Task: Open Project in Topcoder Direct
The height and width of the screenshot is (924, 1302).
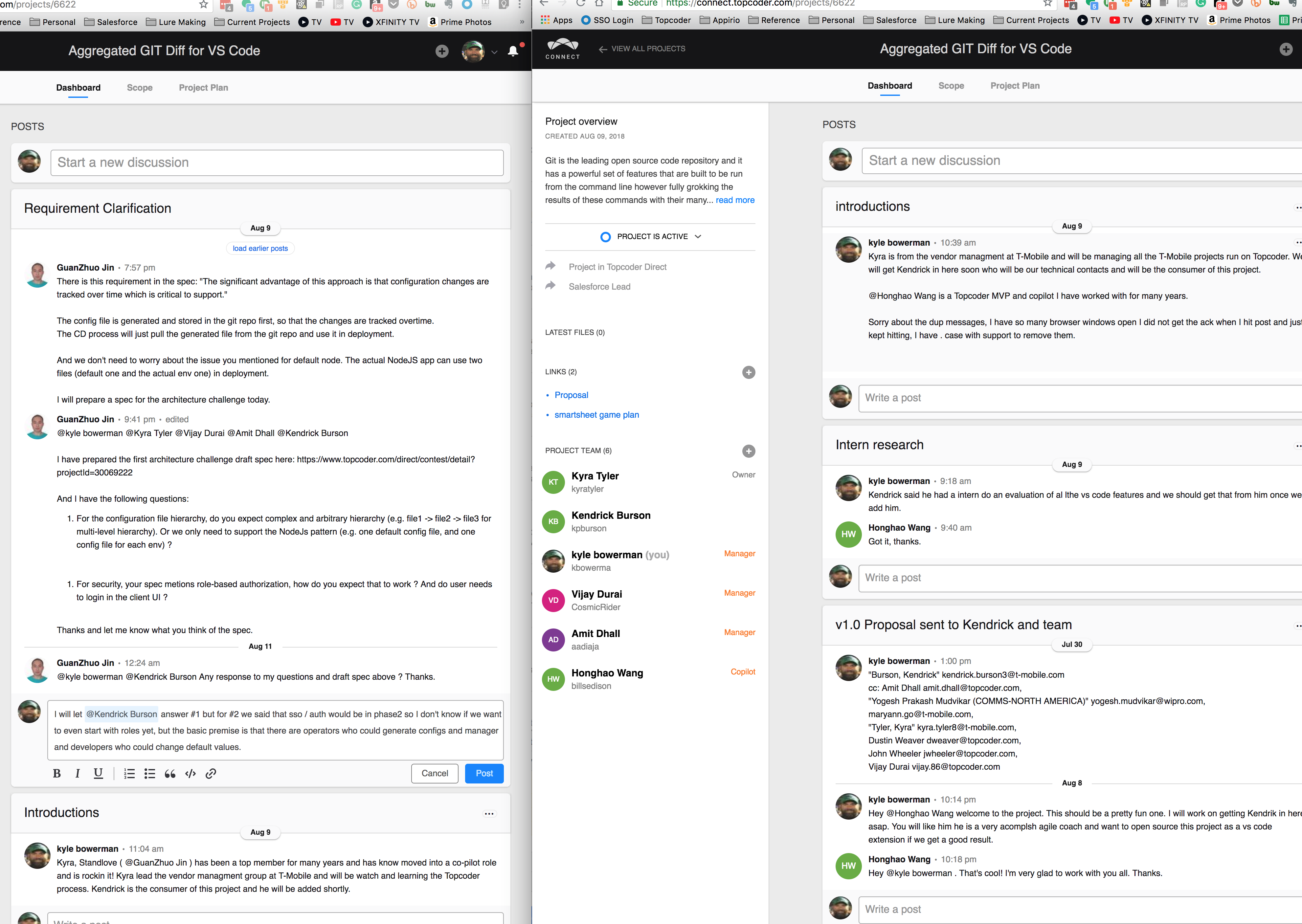Action: (x=617, y=267)
